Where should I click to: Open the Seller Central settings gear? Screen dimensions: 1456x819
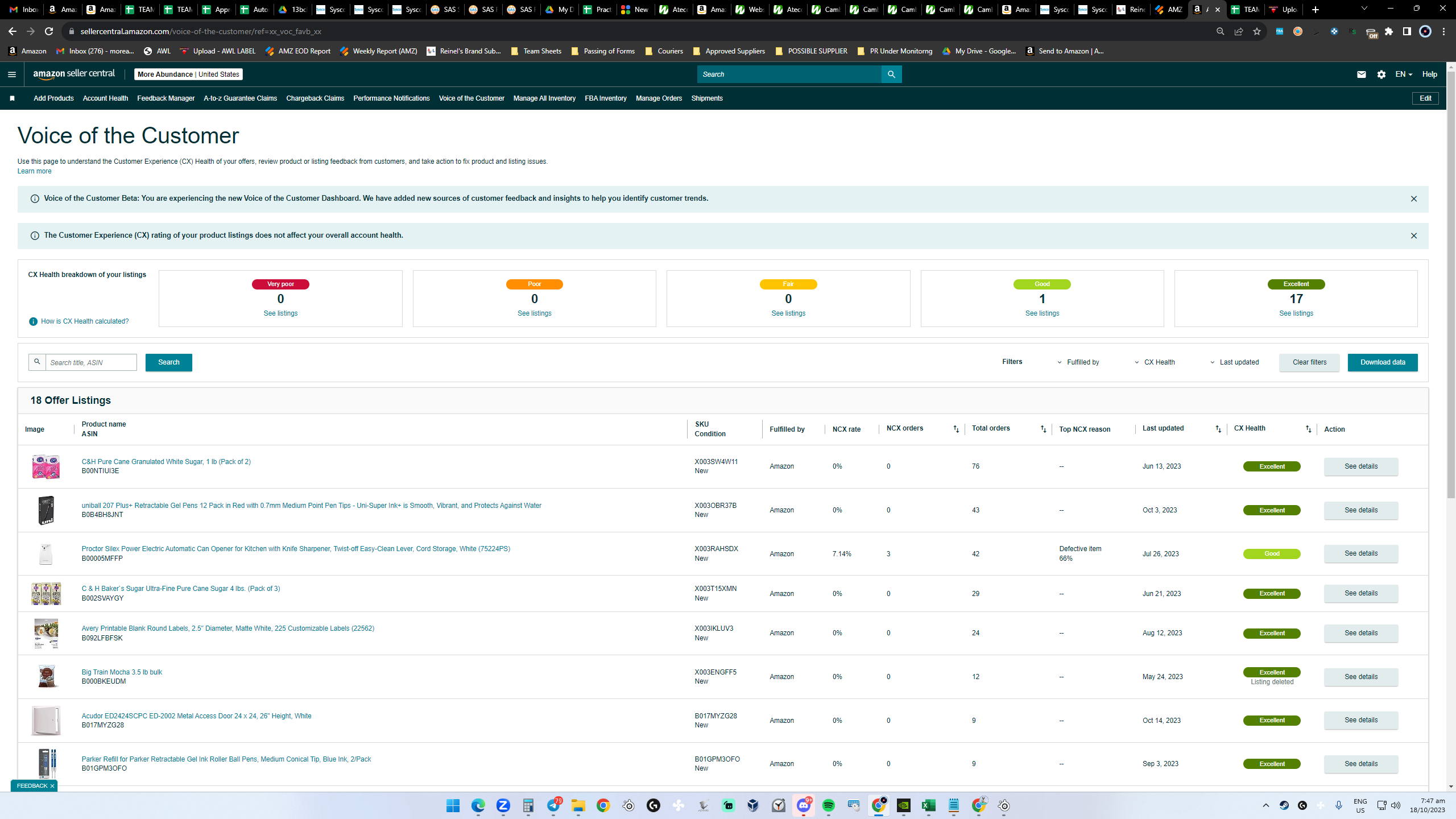(1381, 75)
